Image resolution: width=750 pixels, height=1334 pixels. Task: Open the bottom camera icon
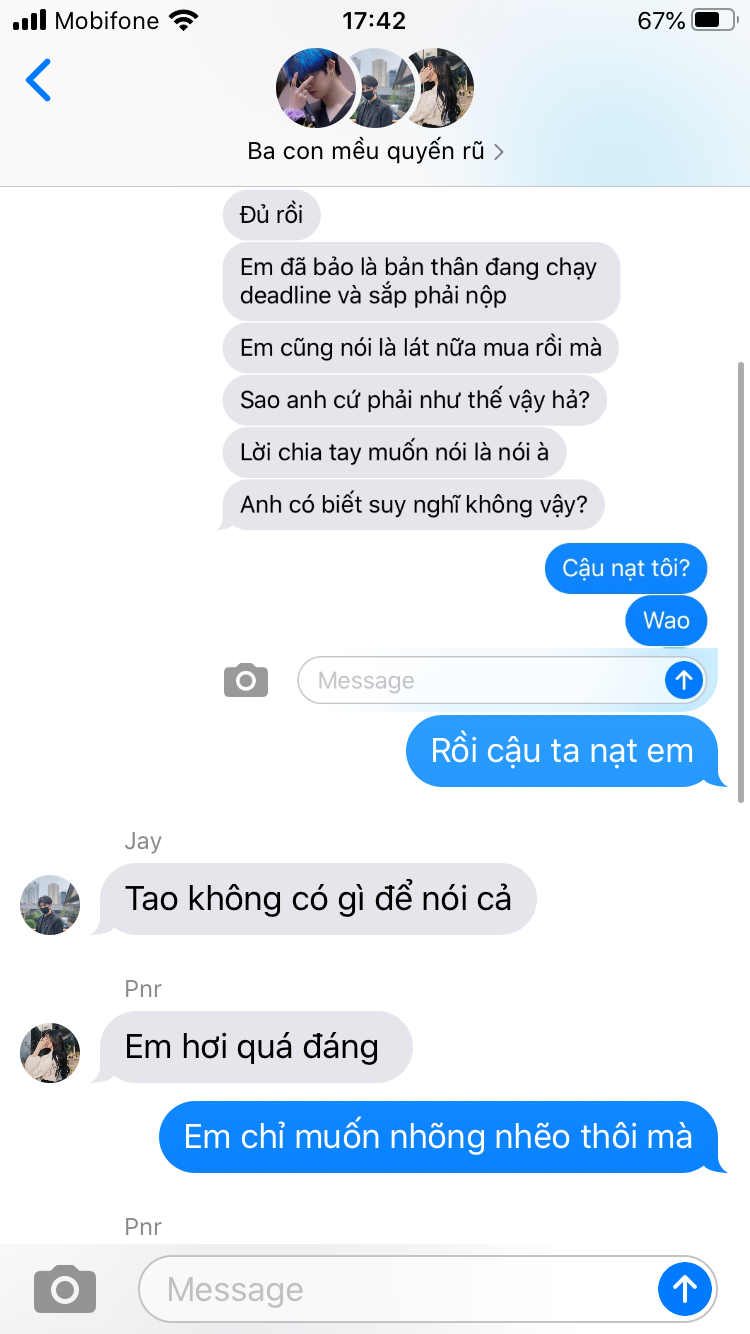pos(65,1289)
